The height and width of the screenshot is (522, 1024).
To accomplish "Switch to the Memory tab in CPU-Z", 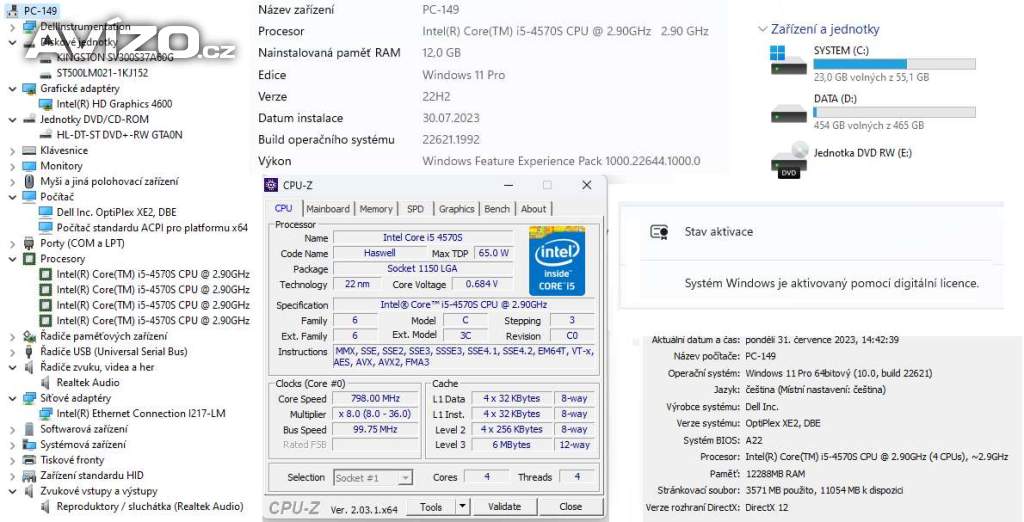I will pos(376,209).
